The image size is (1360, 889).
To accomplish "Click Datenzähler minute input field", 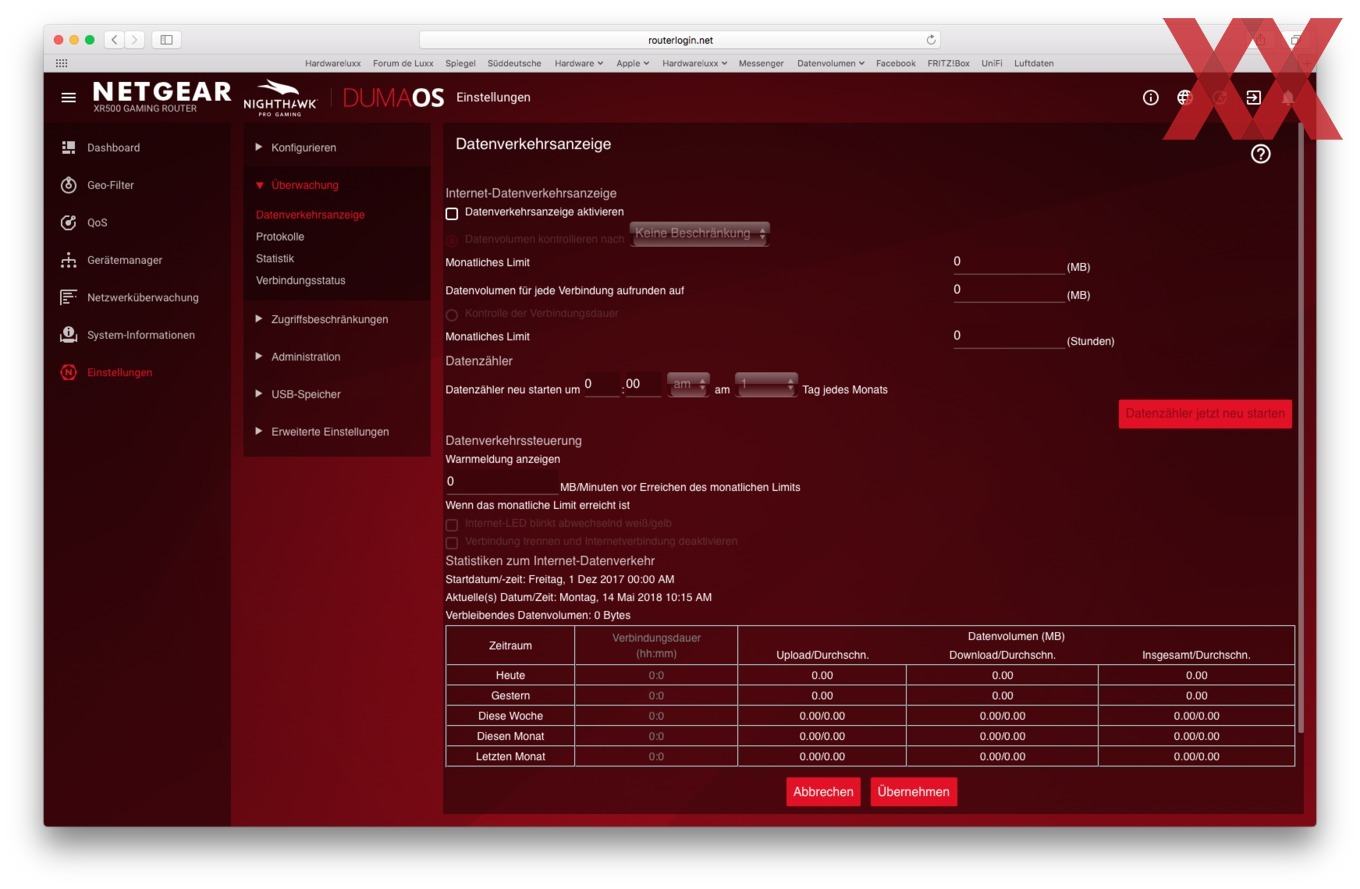I will pyautogui.click(x=643, y=385).
